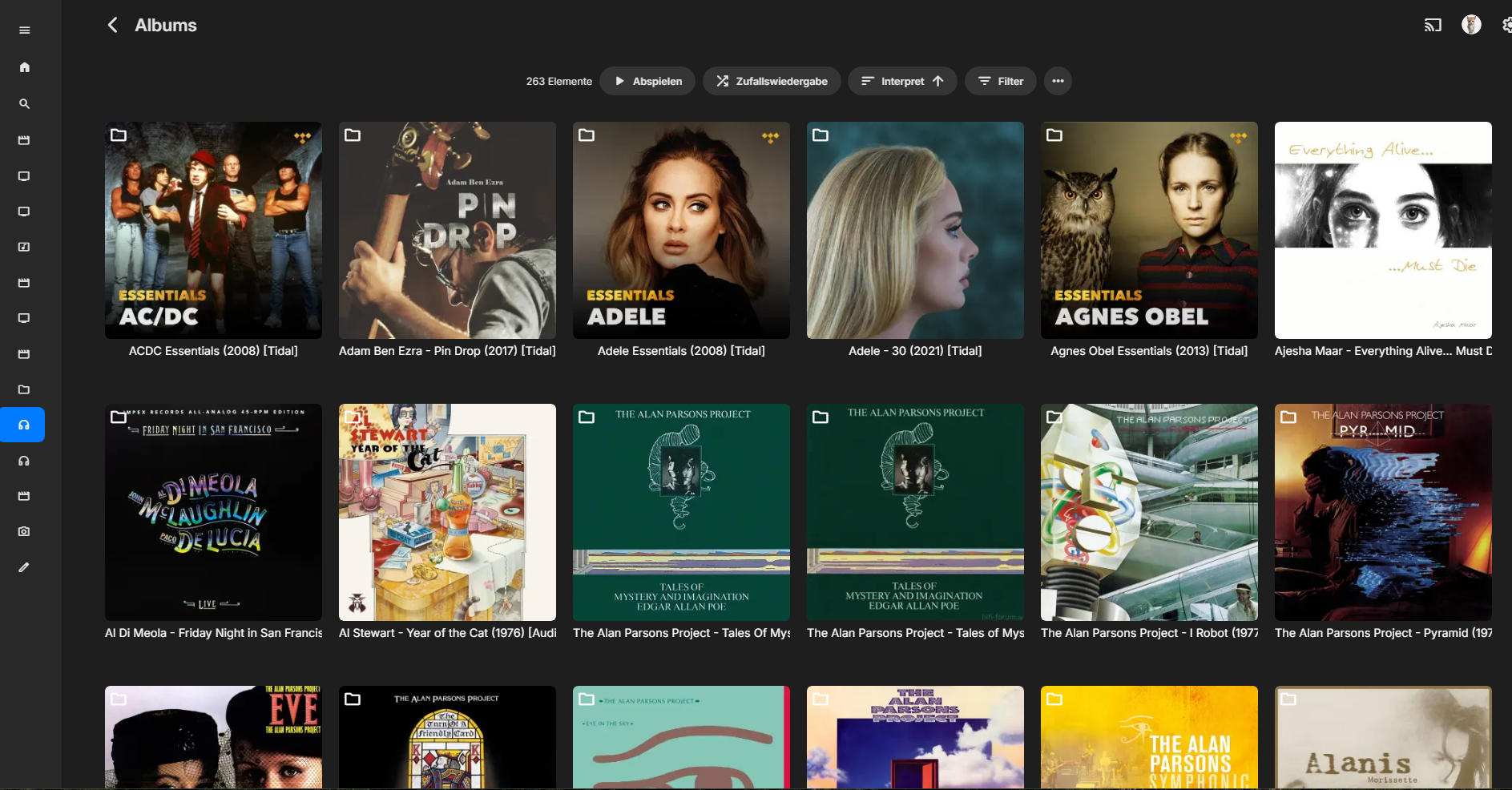The width and height of the screenshot is (1512, 790).
Task: Click folder icon on Eye in the Sky cover
Action: (x=587, y=699)
